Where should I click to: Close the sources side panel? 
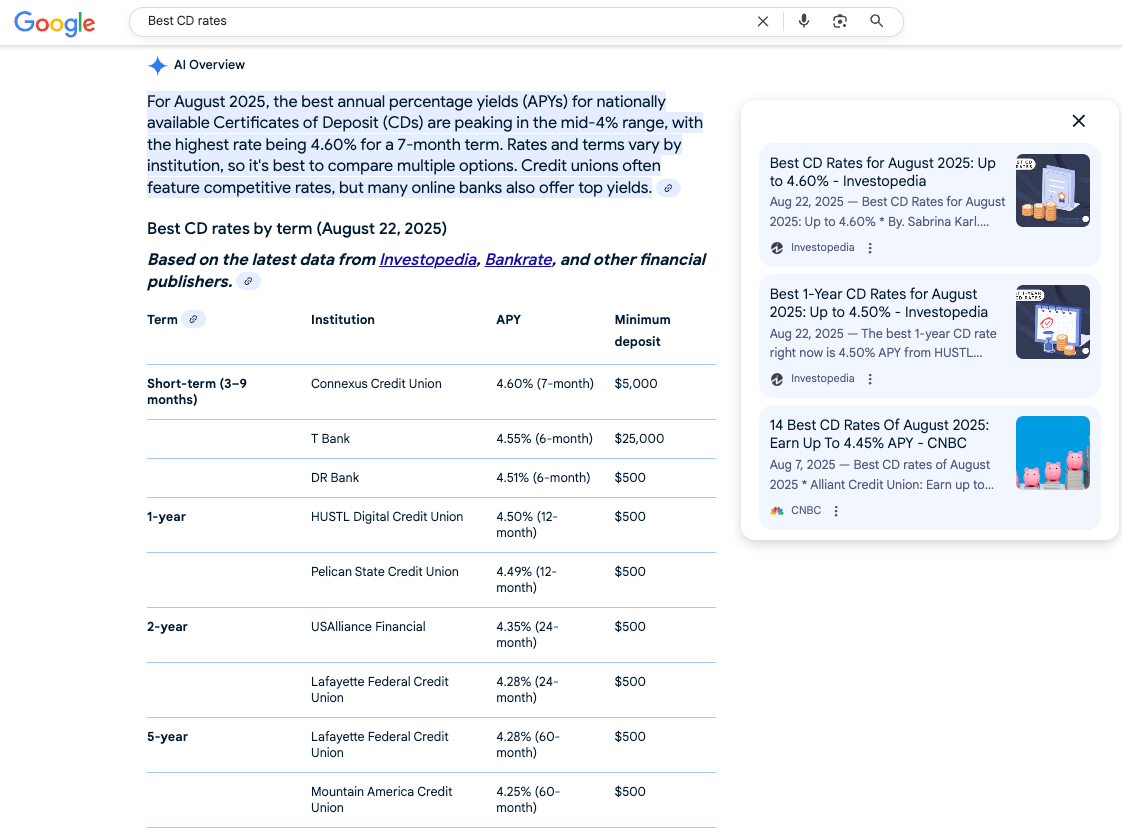1078,121
